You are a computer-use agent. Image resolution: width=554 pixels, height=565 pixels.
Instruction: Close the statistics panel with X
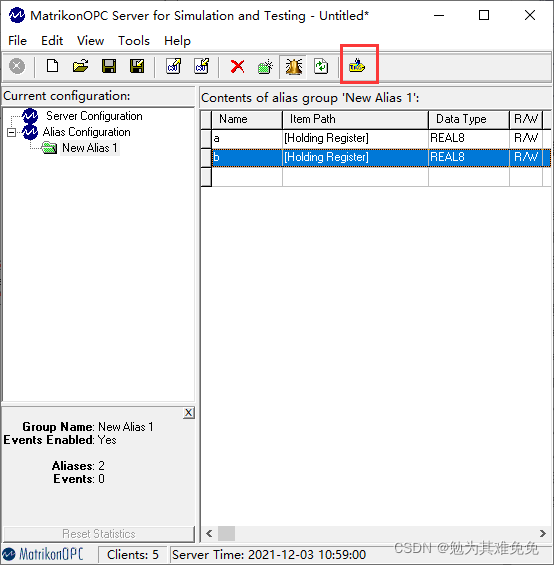pyautogui.click(x=189, y=413)
